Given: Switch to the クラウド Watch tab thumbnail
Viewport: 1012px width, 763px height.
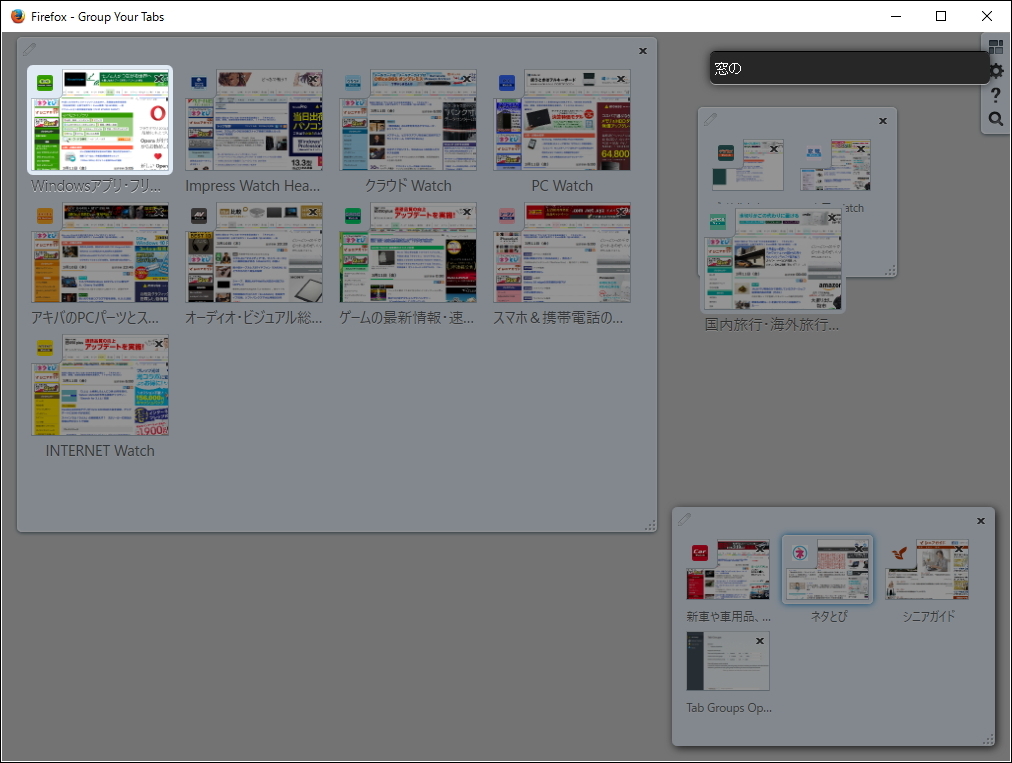Looking at the screenshot, I should tap(408, 120).
